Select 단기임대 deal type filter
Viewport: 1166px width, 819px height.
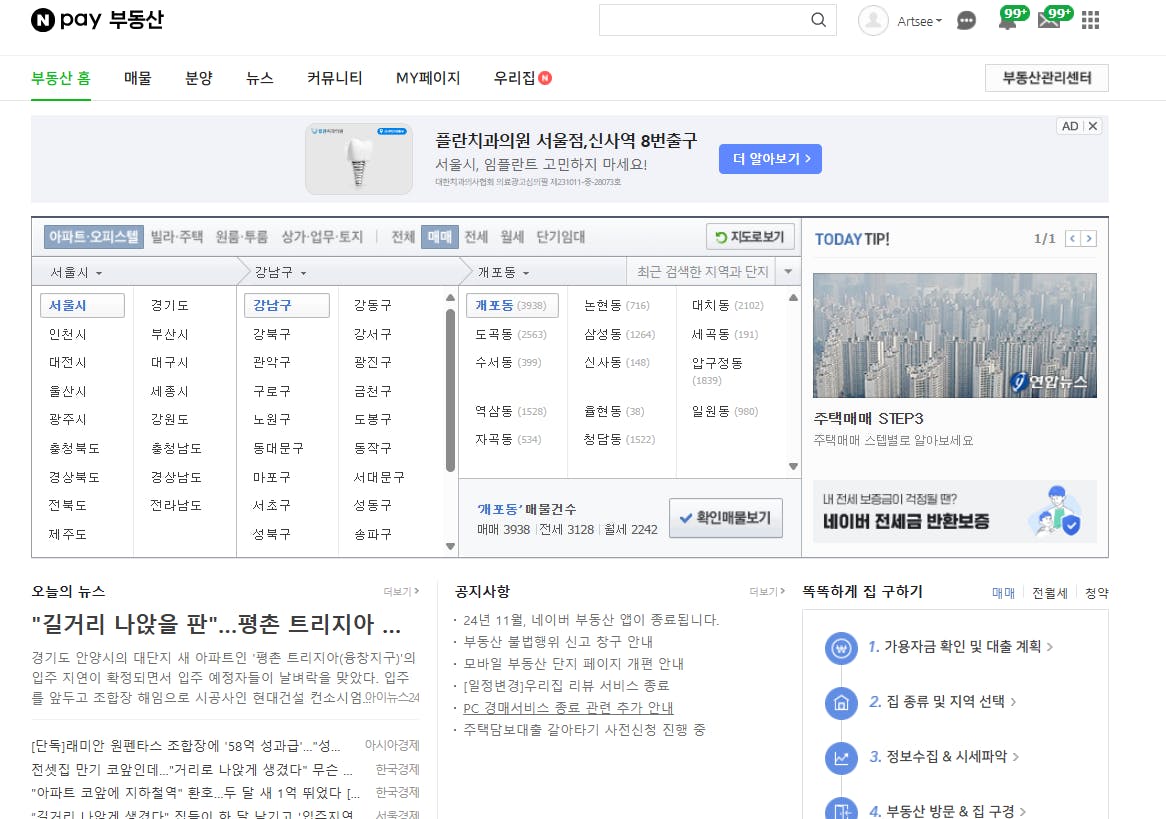coord(561,237)
